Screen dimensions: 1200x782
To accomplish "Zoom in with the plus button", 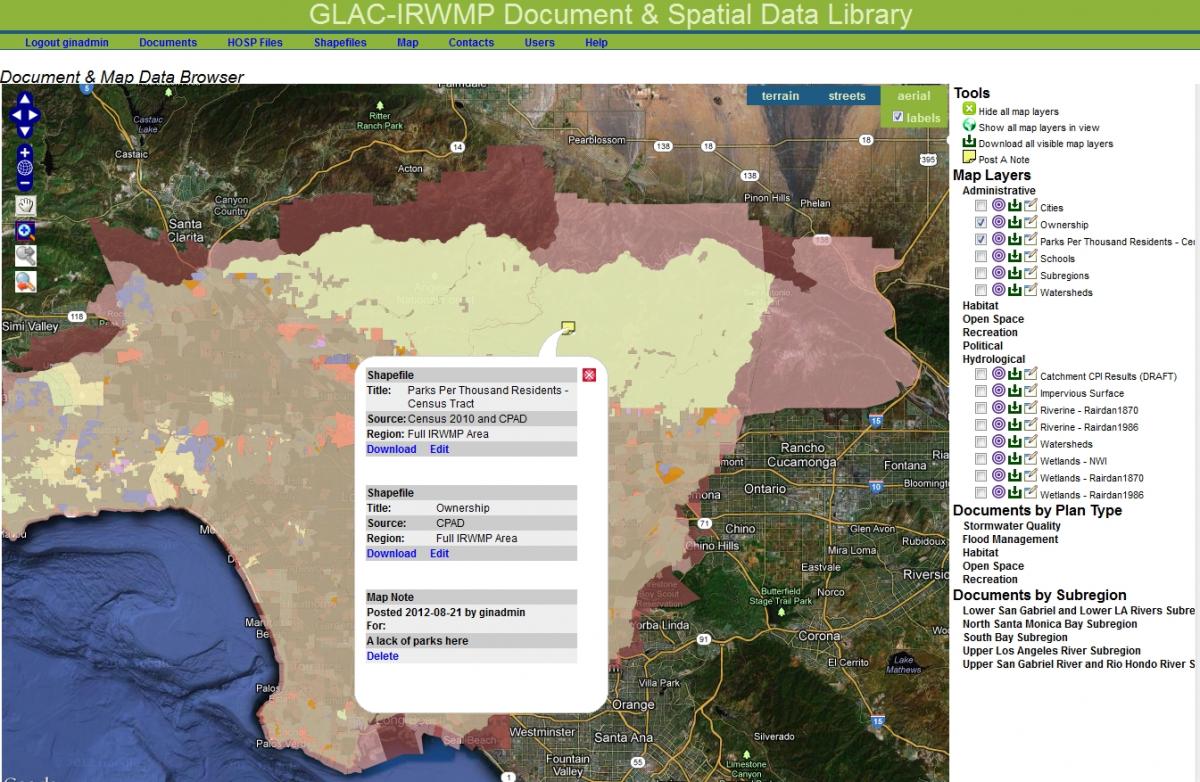I will pyautogui.click(x=25, y=153).
